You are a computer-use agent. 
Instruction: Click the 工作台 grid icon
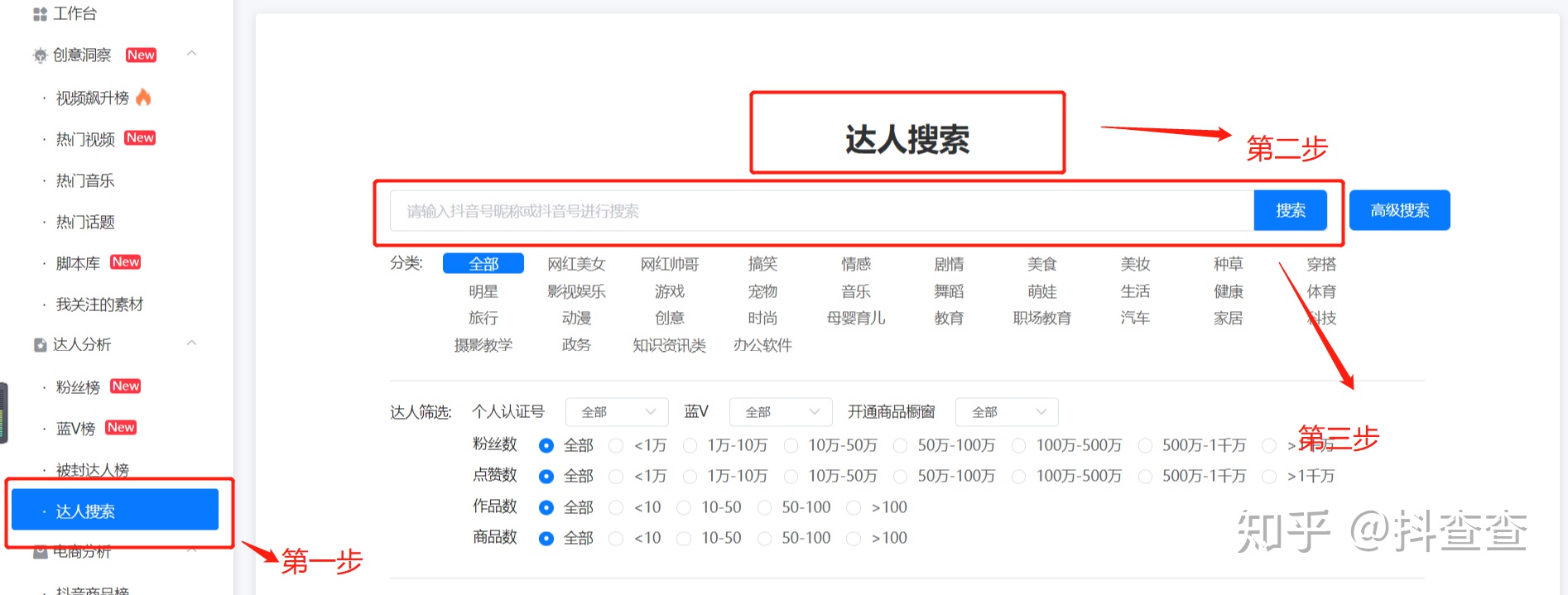40,14
